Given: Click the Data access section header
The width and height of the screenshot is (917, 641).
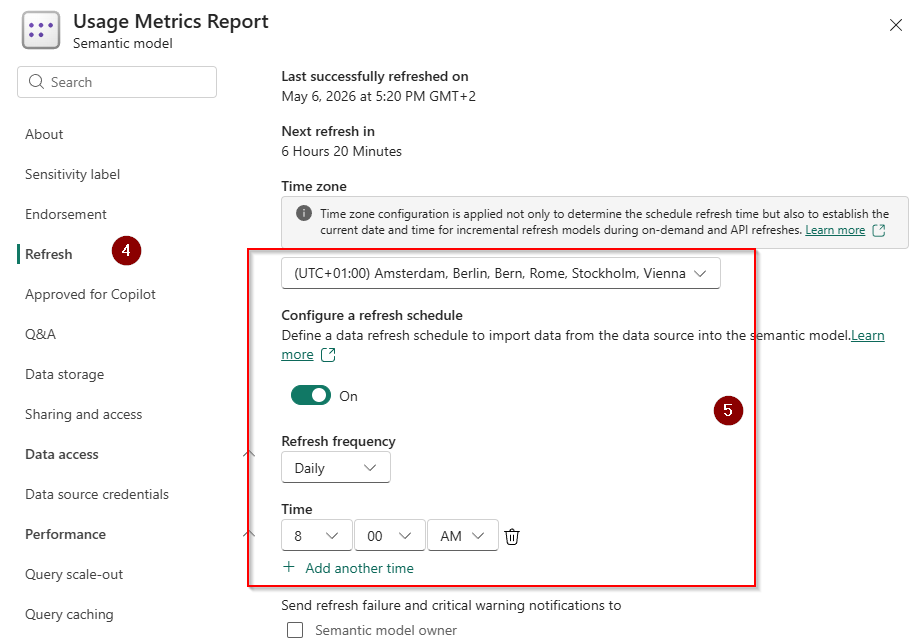Looking at the screenshot, I should pos(62,454).
